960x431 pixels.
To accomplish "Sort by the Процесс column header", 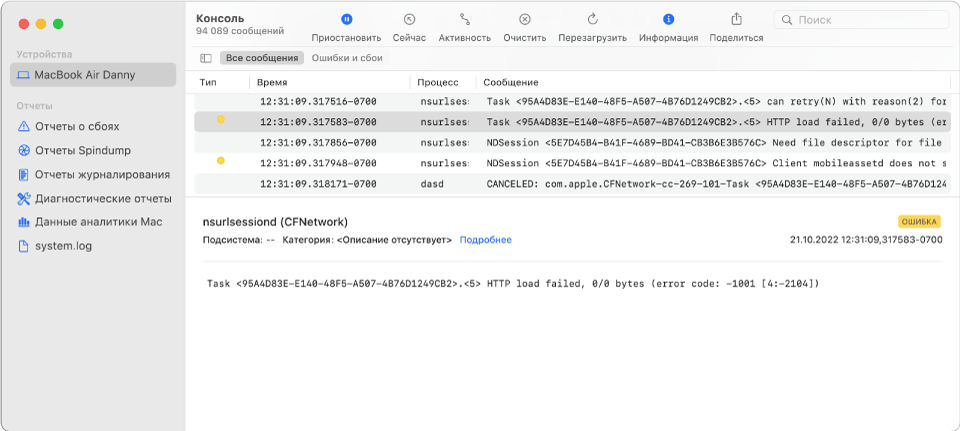I will [x=443, y=82].
